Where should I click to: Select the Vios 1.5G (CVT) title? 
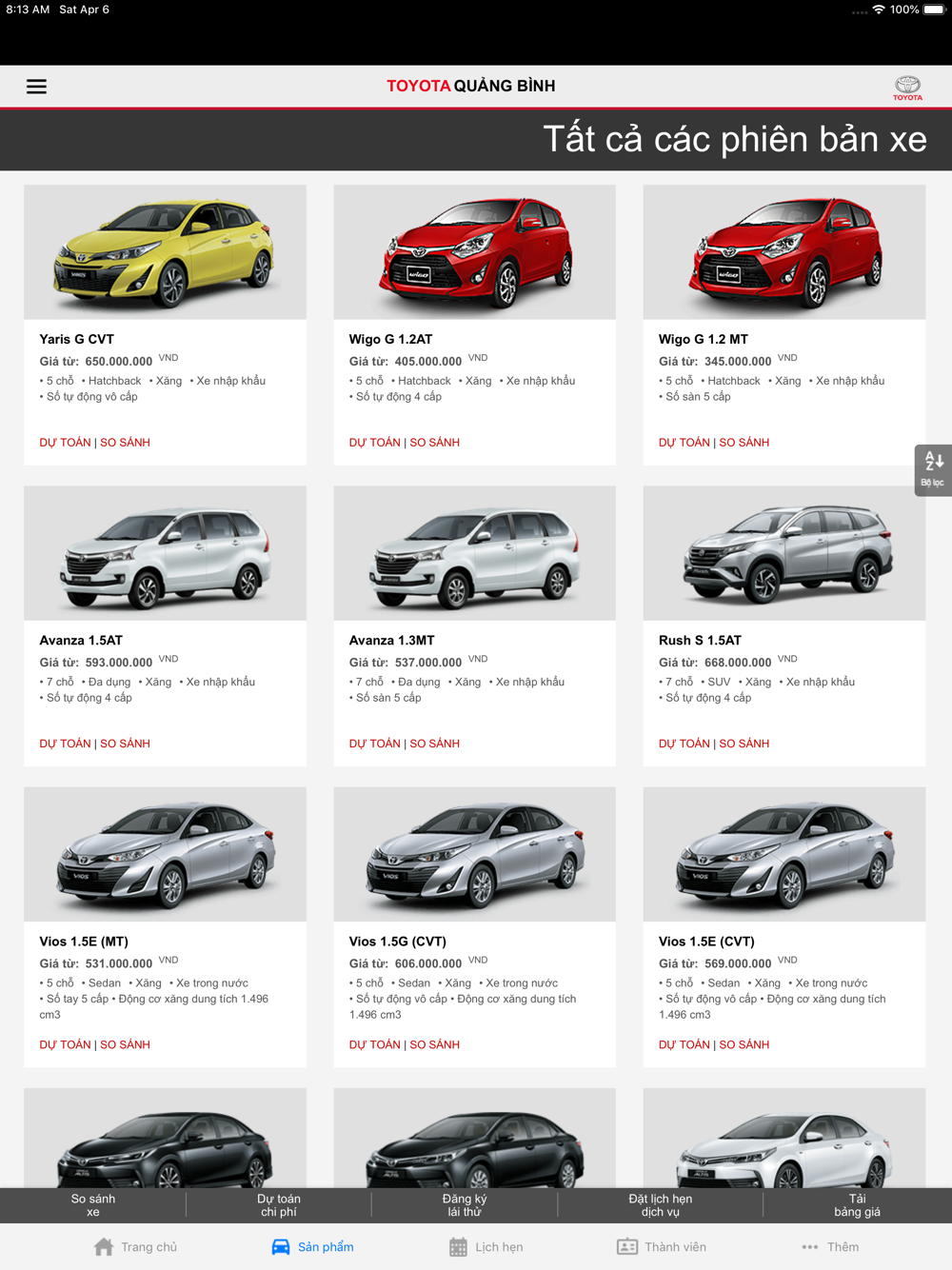(398, 942)
